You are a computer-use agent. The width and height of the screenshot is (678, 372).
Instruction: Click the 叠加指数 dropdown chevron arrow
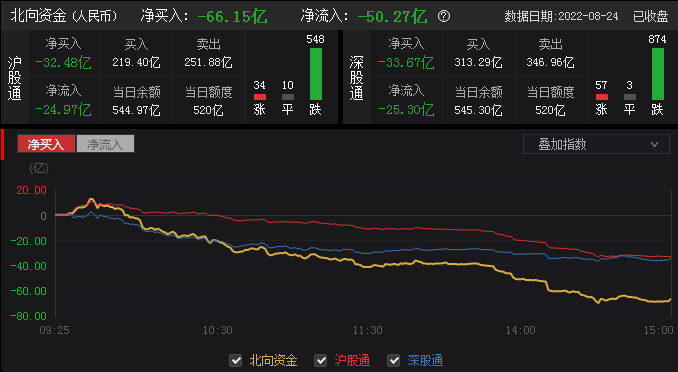click(654, 144)
